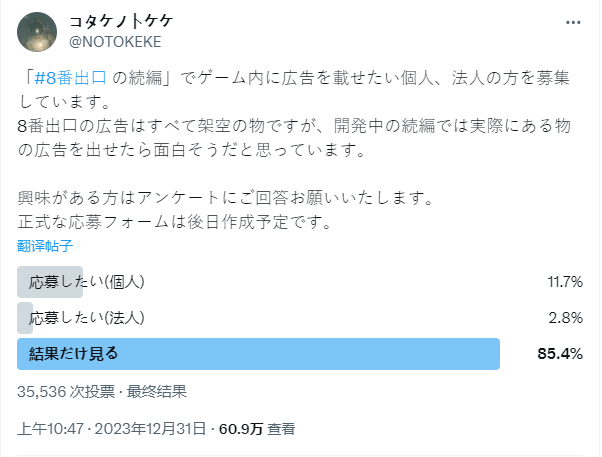
Task: Open the 上午10:47 post timestamp
Action: [x=50, y=429]
